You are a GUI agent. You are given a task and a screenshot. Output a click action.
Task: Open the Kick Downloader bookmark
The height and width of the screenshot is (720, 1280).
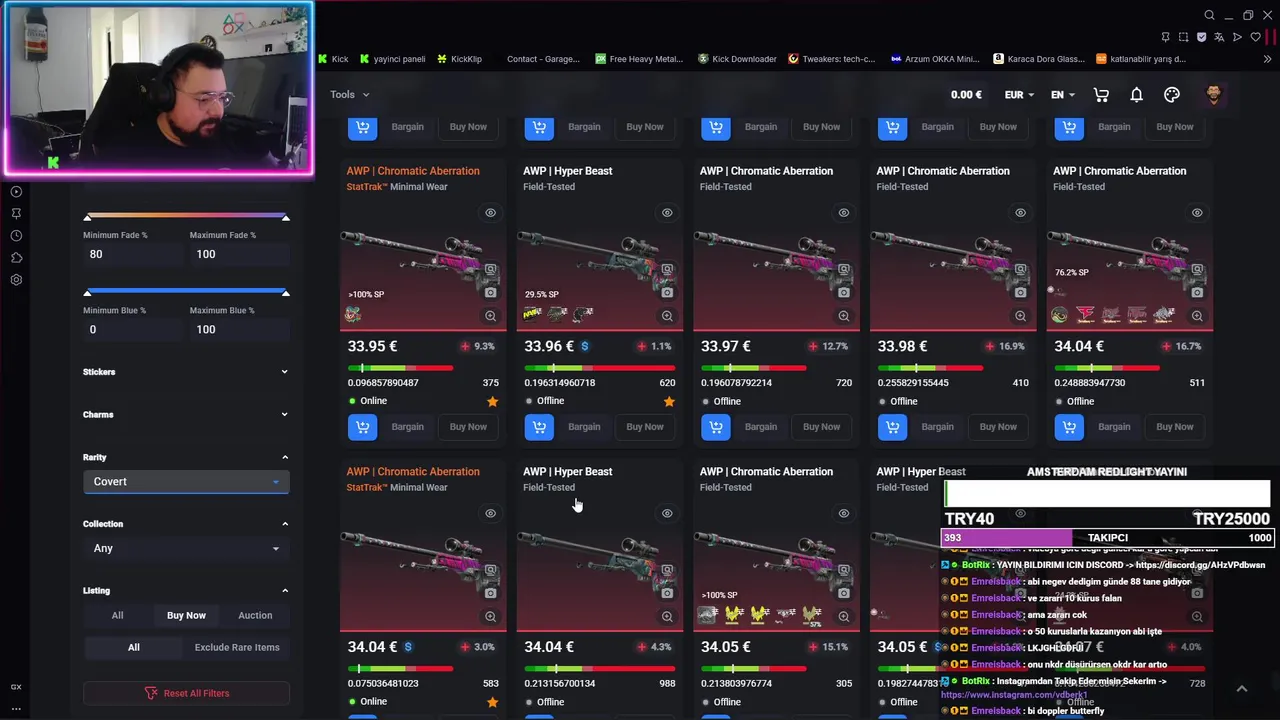[x=737, y=59]
